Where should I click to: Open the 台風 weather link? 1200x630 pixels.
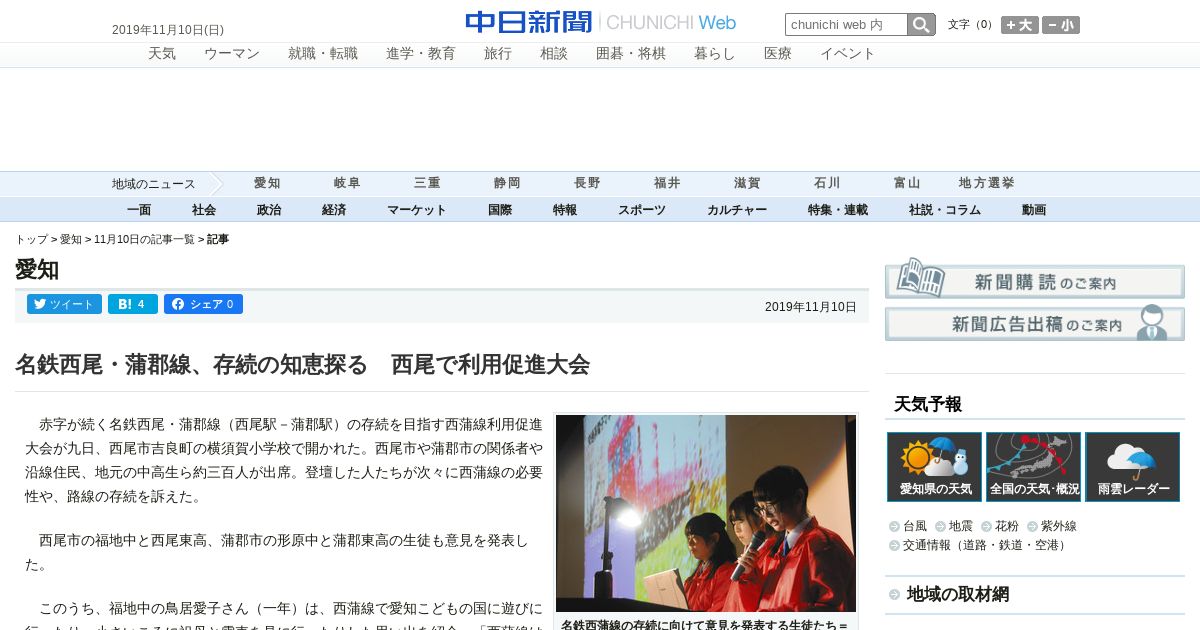[915, 526]
